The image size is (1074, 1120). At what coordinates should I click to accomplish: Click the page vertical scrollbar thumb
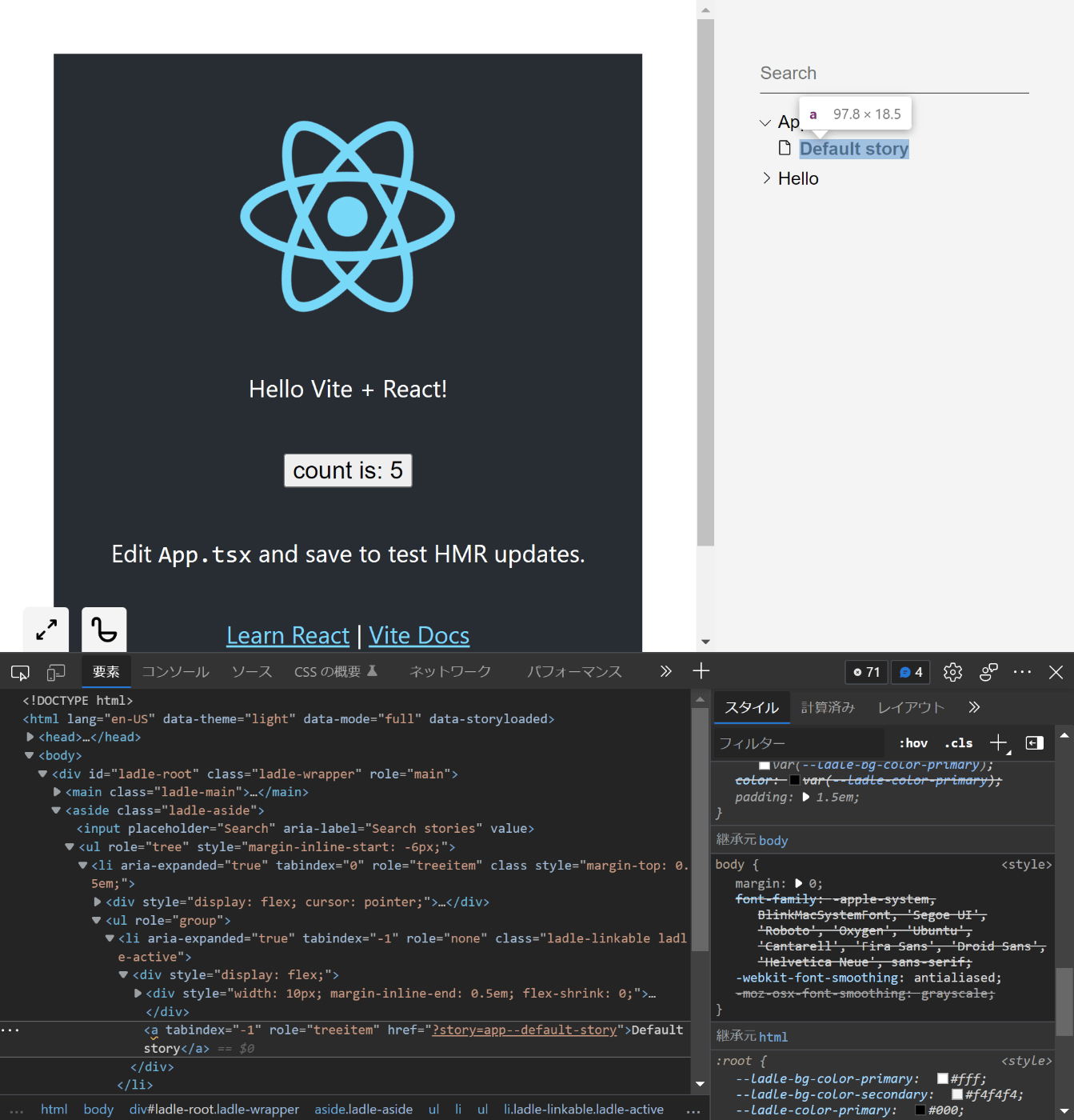[x=705, y=282]
